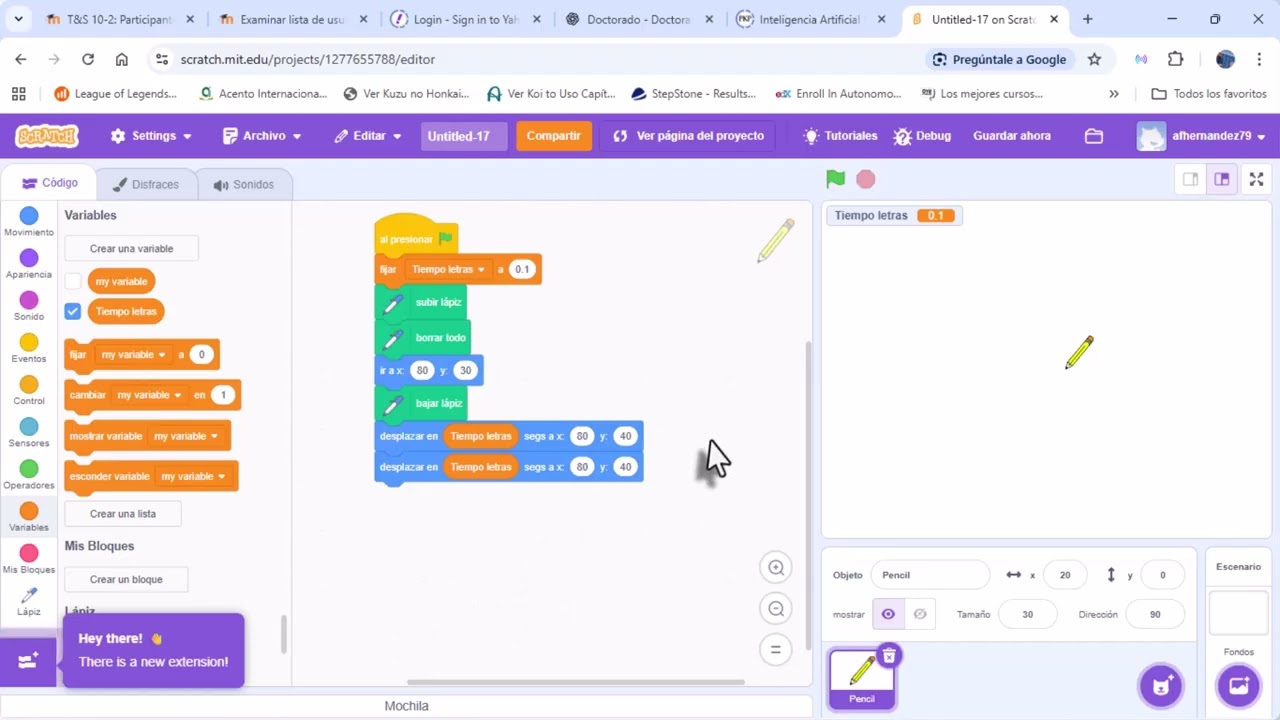Enter full screen stage mode
Viewport: 1280px width, 720px height.
tap(1257, 179)
